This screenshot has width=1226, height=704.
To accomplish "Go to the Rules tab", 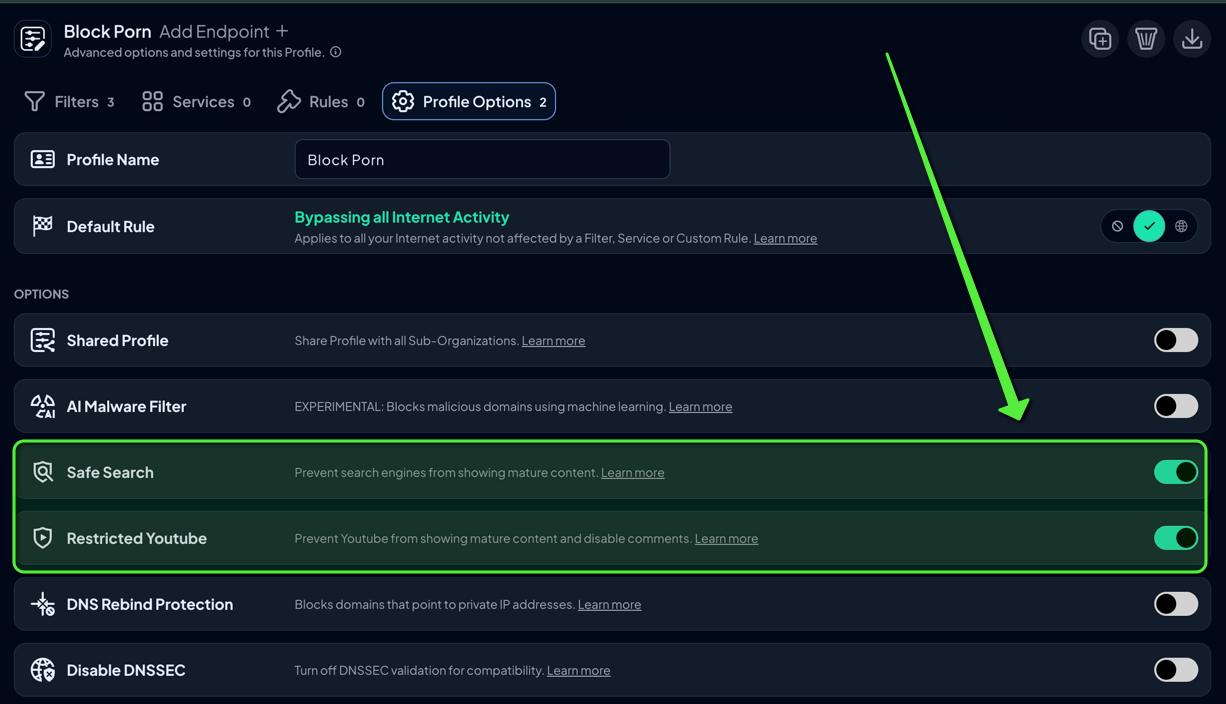I will pyautogui.click(x=321, y=102).
